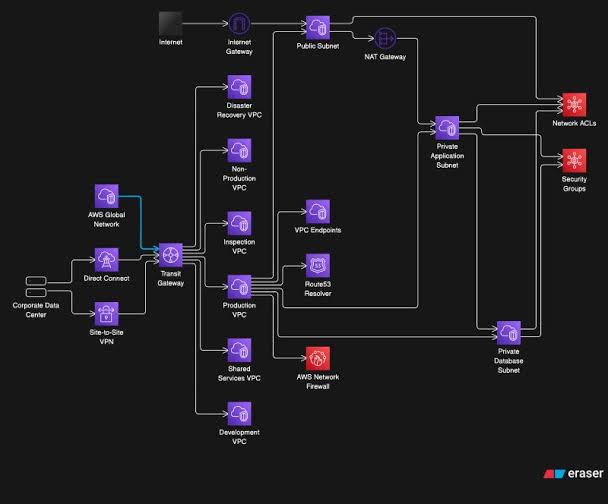This screenshot has width=608, height=504.
Task: Click the "Corporate Data Center" label
Action: click(x=36, y=310)
